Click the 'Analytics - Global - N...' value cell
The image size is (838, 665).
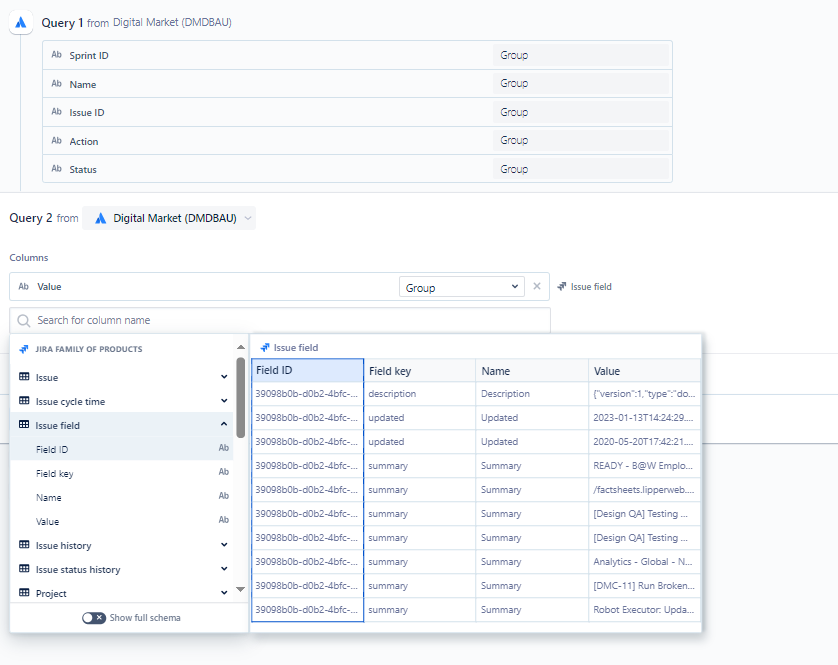[x=644, y=562]
